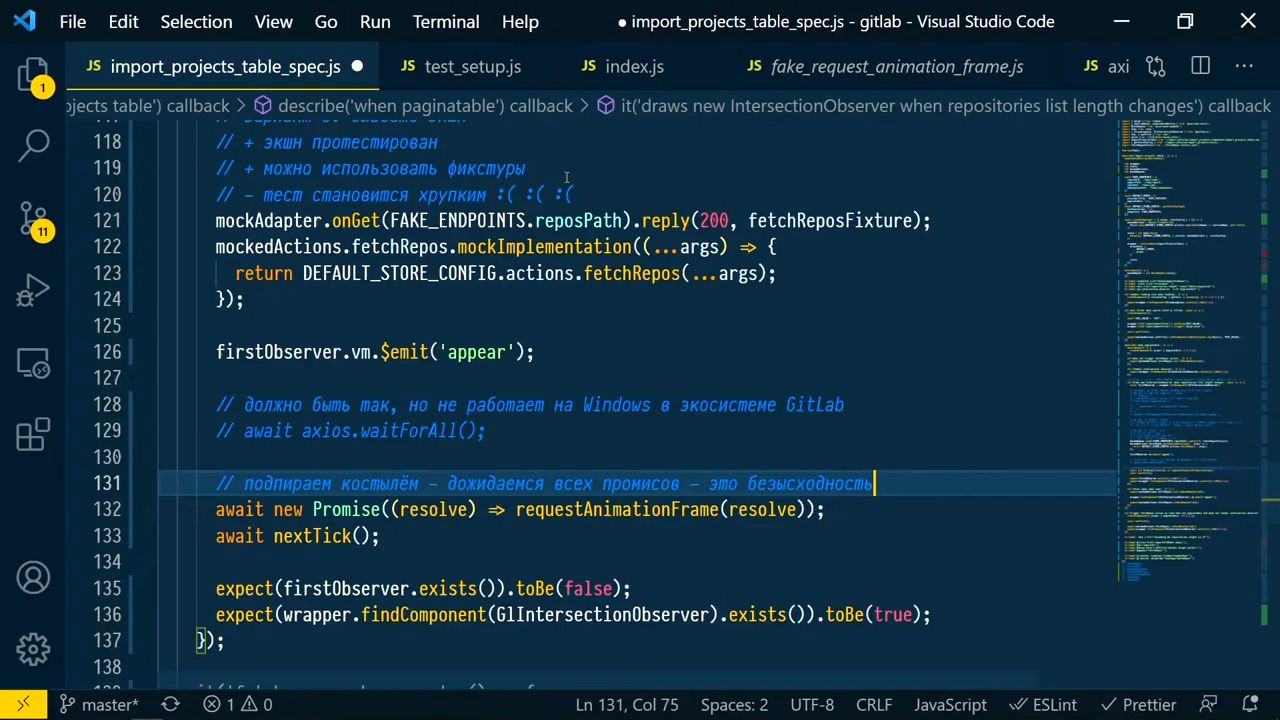Click the Manage gear icon
Image resolution: width=1280 pixels, height=720 pixels.
[33, 649]
